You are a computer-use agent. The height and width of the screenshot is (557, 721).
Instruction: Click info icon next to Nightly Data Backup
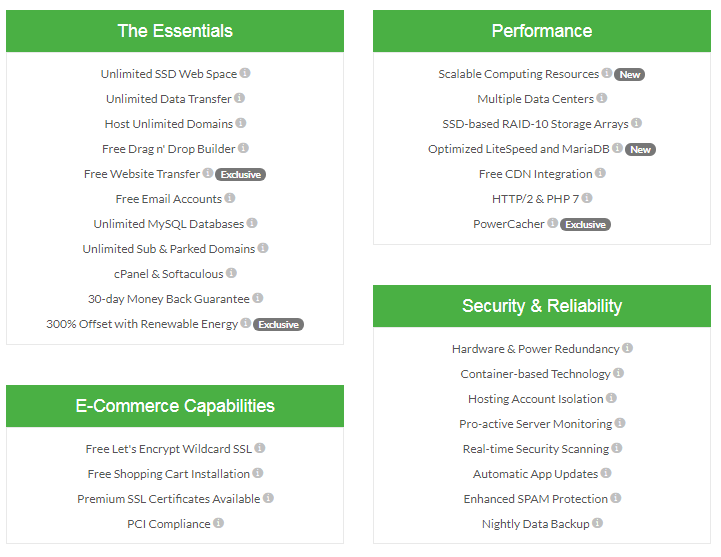pos(597,523)
